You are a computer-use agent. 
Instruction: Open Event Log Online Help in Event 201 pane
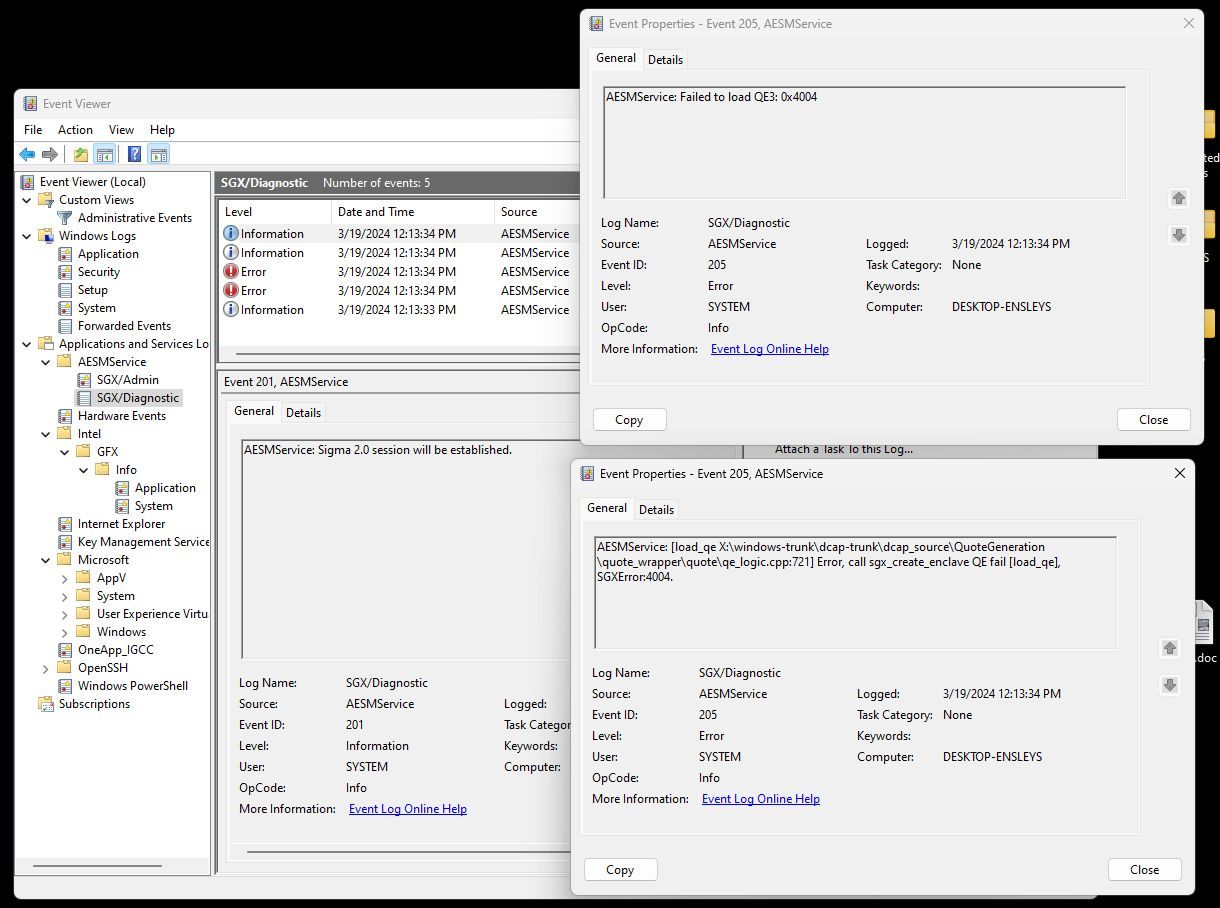(408, 809)
